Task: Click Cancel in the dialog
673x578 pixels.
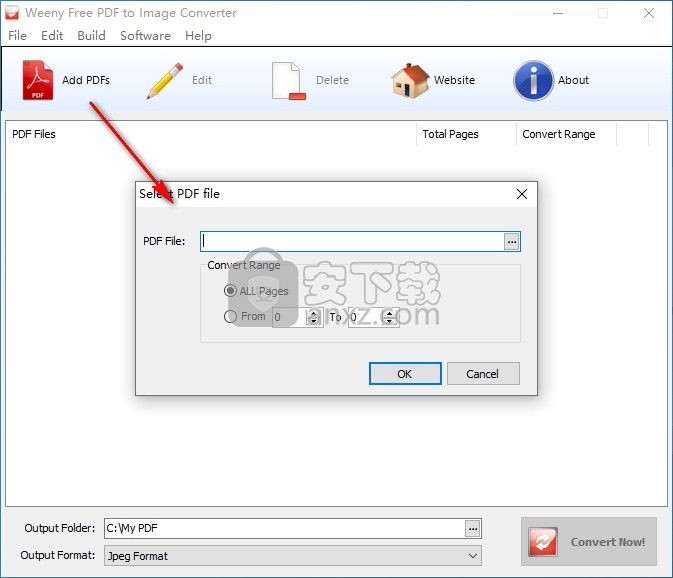Action: (x=483, y=374)
